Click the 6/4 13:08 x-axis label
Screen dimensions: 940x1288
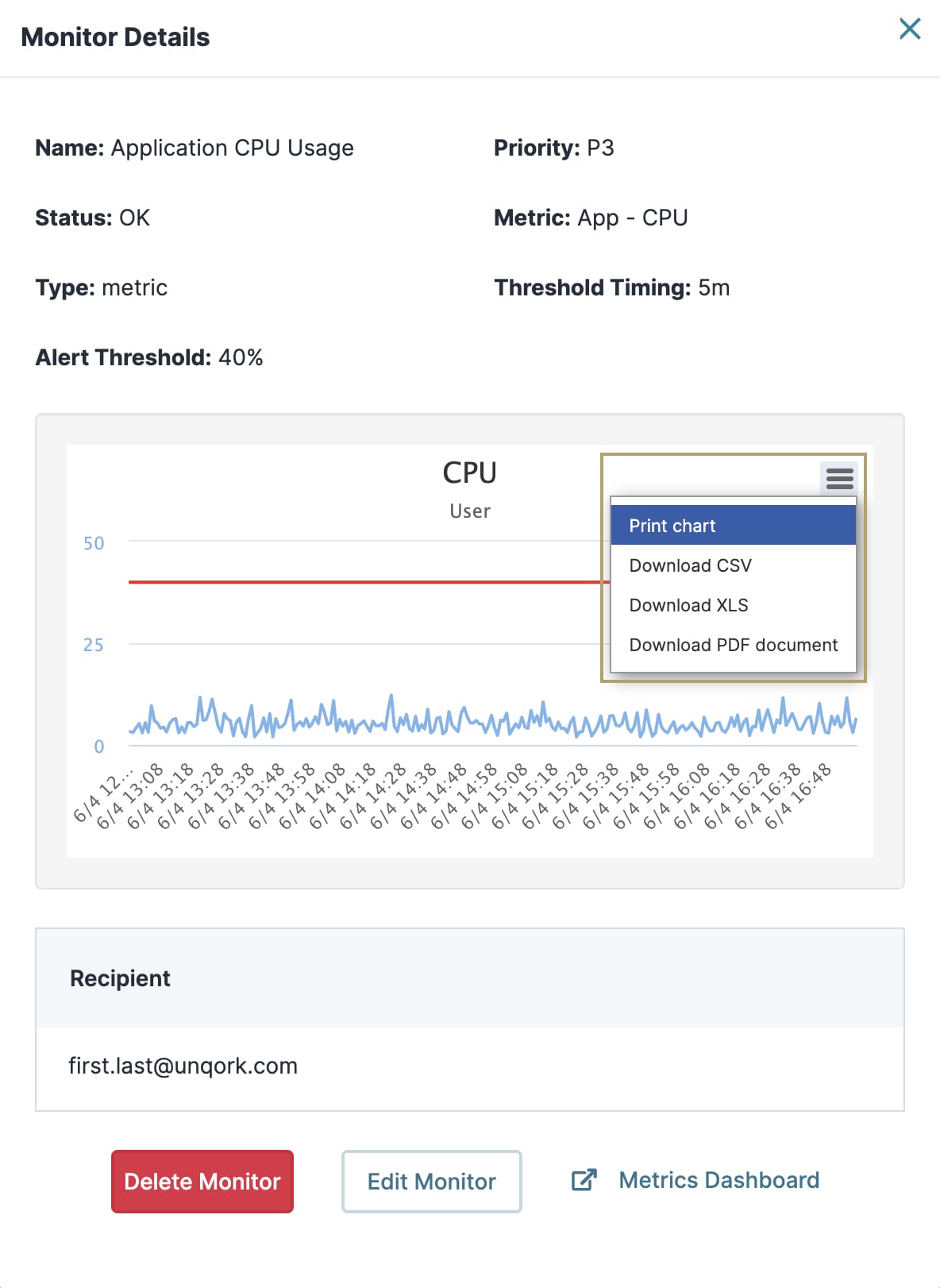click(x=130, y=796)
